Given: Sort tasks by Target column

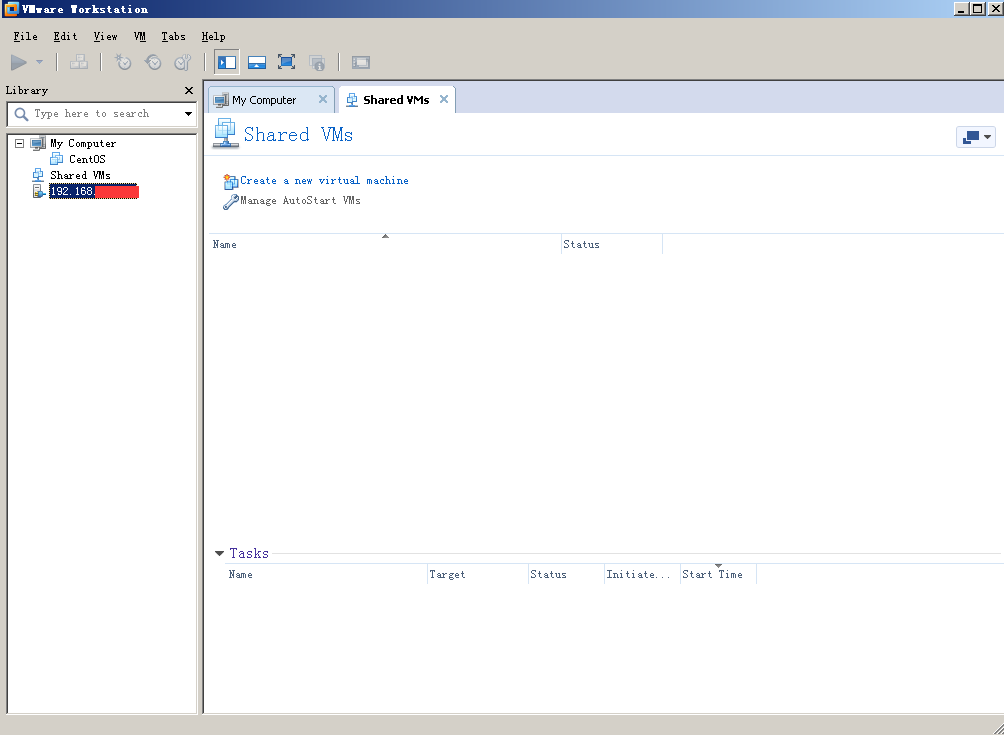Looking at the screenshot, I should pyautogui.click(x=478, y=574).
